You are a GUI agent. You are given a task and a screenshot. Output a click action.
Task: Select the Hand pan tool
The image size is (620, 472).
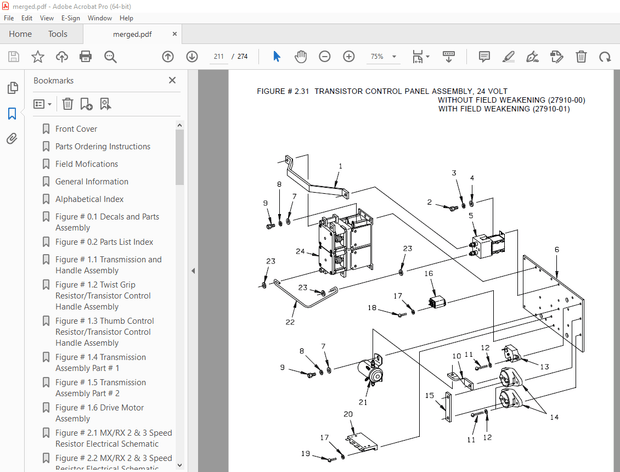(300, 57)
